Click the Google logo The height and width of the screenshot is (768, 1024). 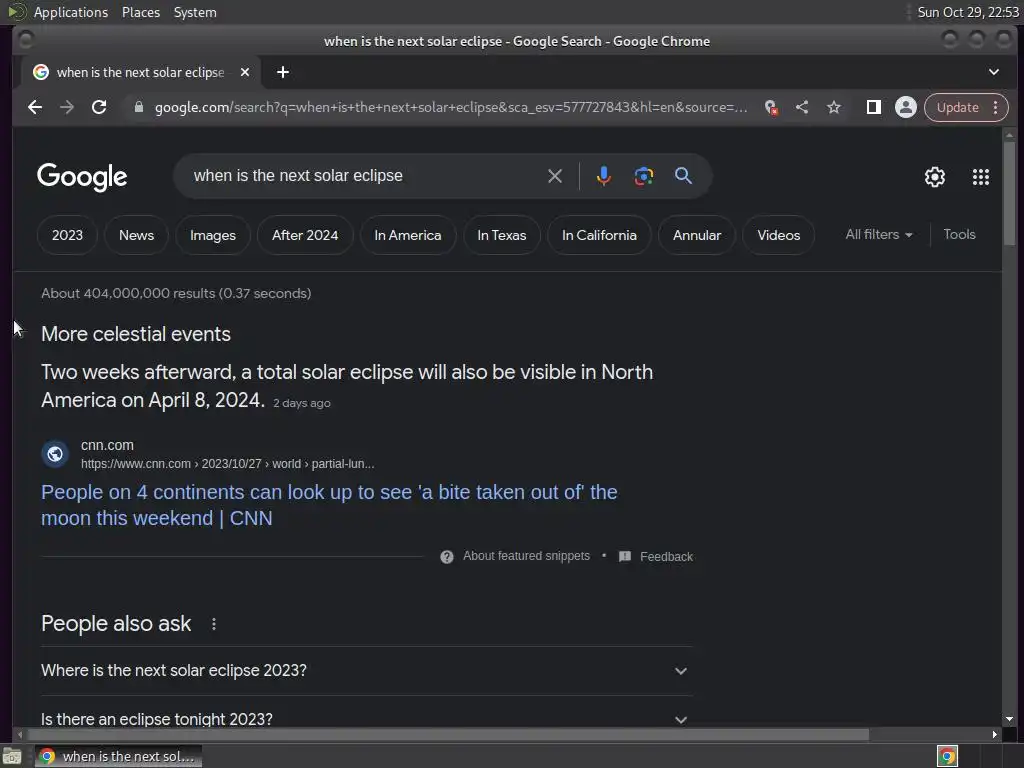[x=82, y=176]
